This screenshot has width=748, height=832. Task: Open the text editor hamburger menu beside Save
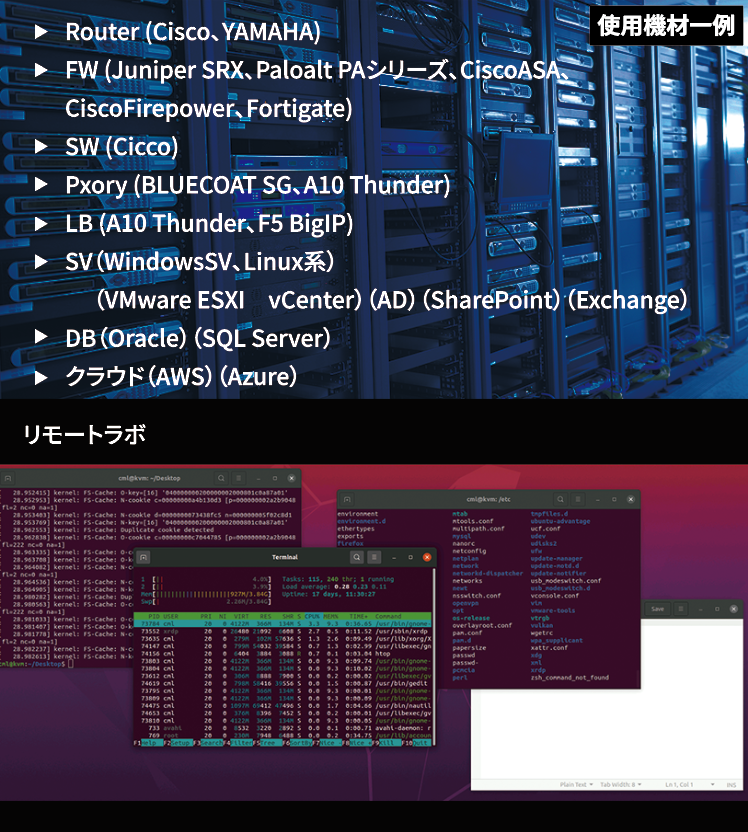(681, 609)
